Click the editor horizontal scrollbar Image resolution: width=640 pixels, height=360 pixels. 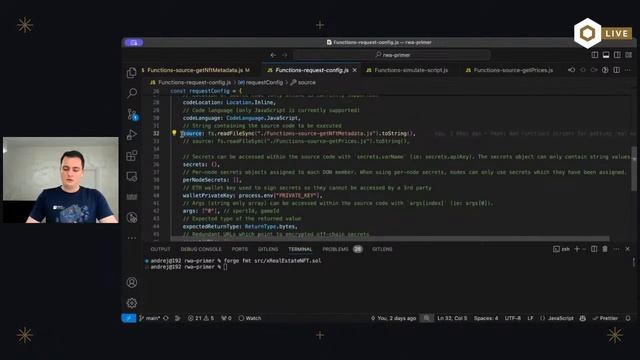tap(390, 238)
